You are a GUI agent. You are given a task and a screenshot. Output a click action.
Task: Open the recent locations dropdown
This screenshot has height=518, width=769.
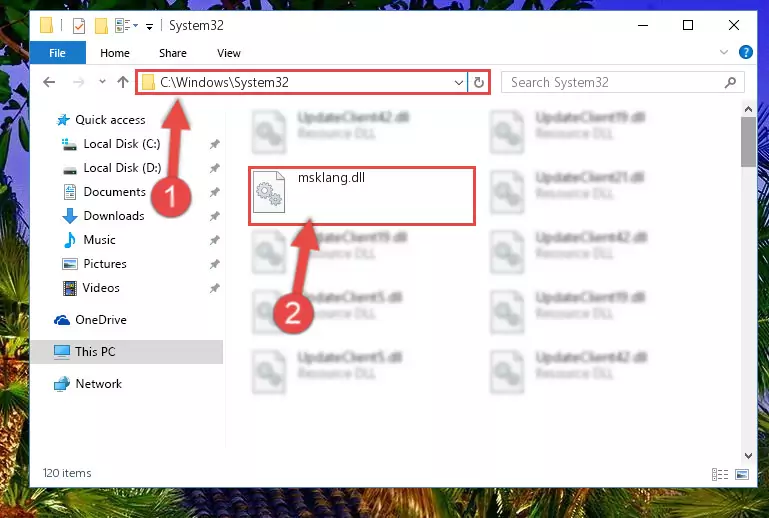tap(102, 81)
